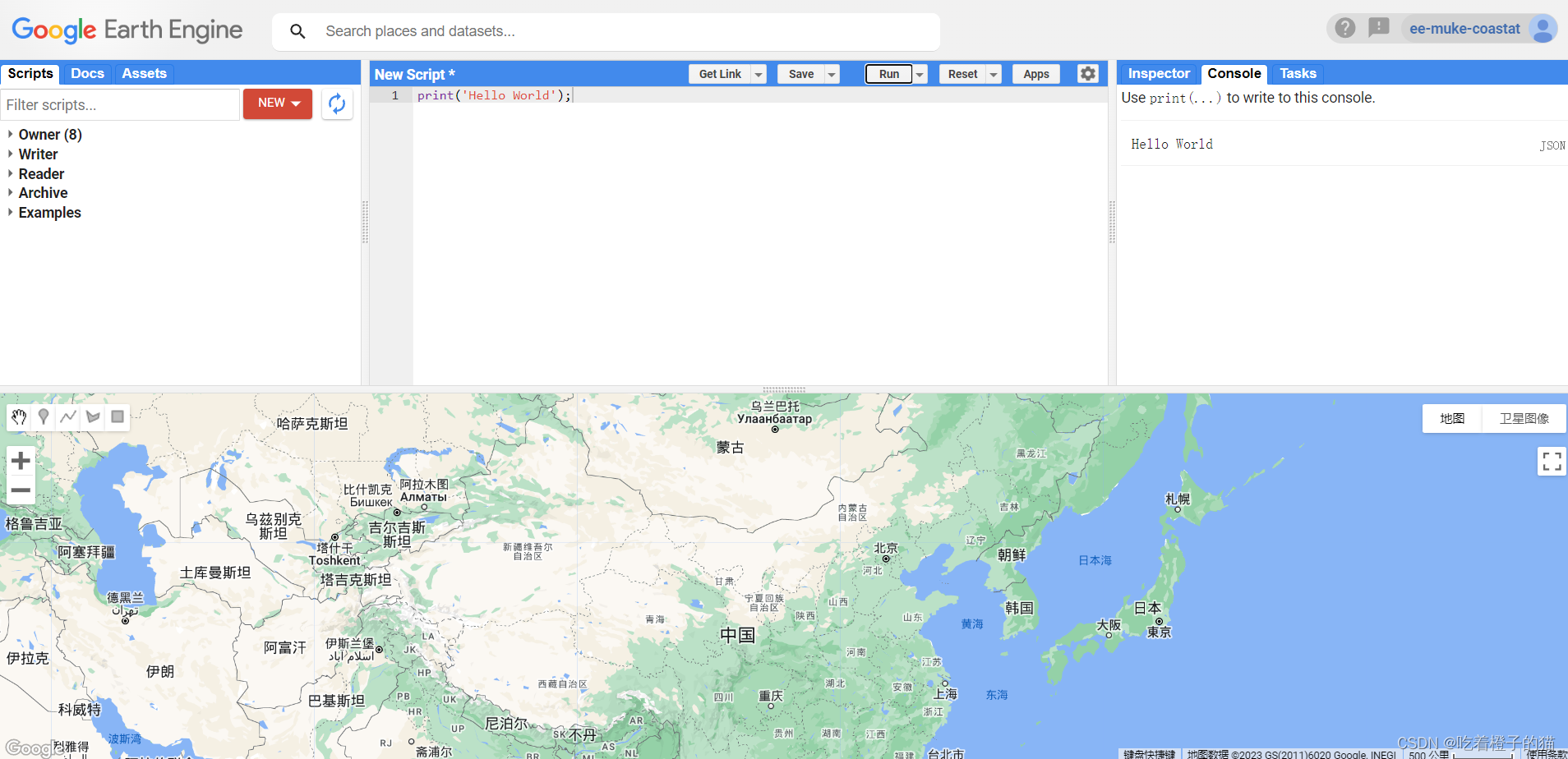Viewport: 1568px width, 759px height.
Task: Expand the Owner scripts folder
Action: [49, 134]
